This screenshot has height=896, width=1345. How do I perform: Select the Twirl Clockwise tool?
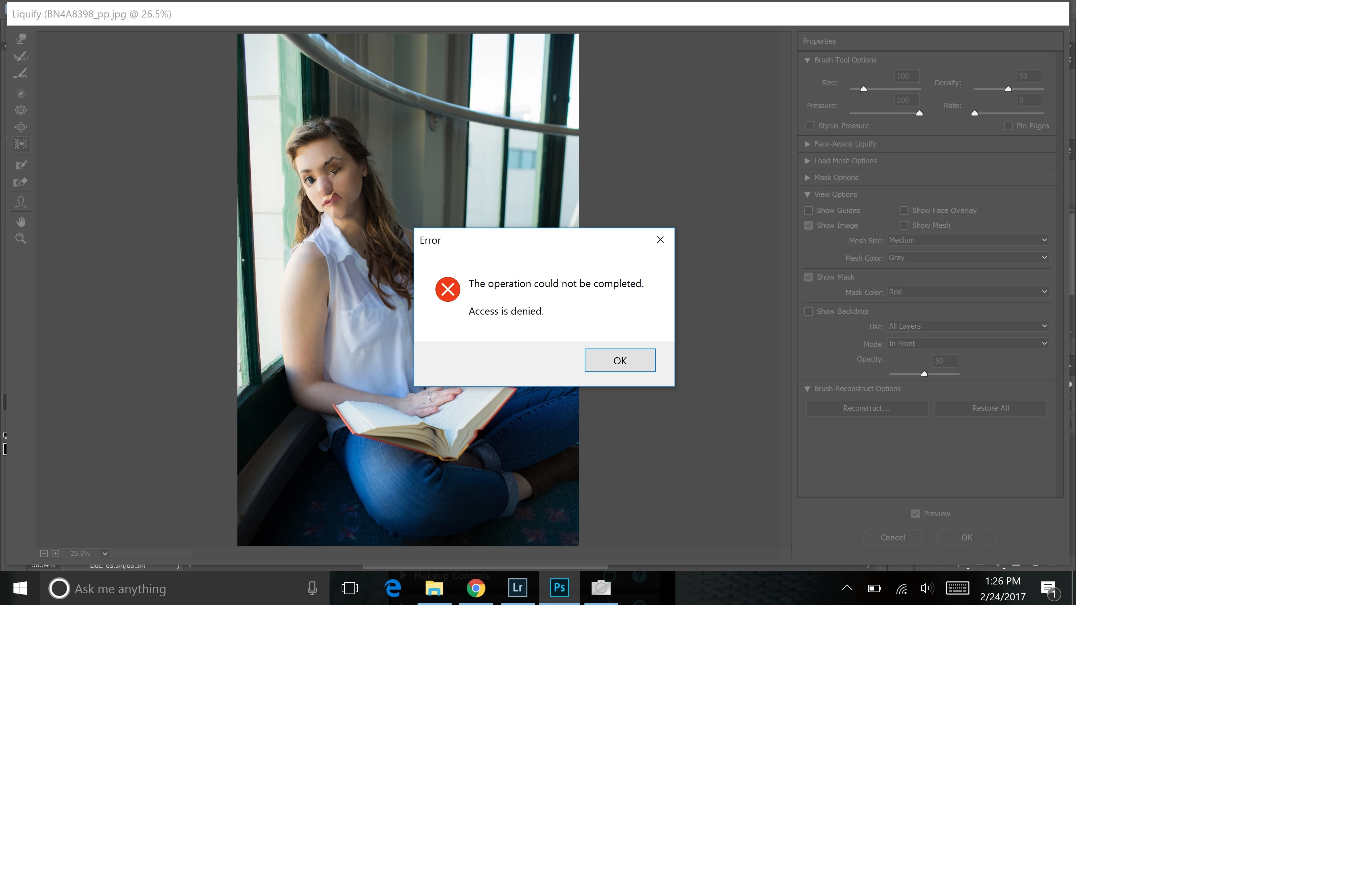click(21, 93)
